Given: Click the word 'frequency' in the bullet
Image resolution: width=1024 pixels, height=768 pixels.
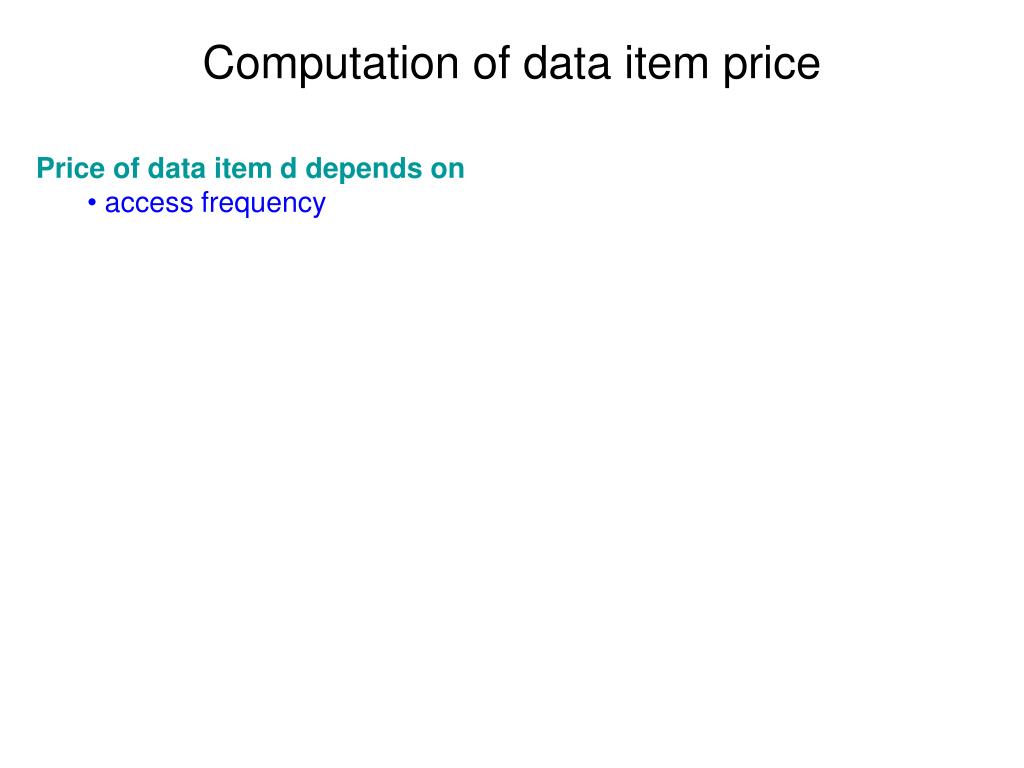Looking at the screenshot, I should click(263, 204).
